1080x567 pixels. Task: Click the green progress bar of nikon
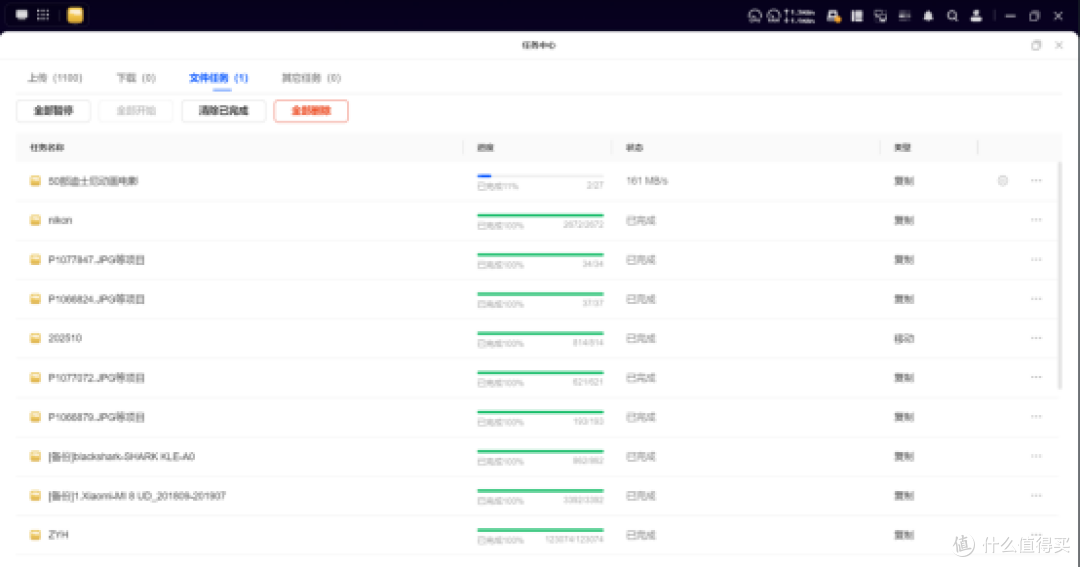pos(540,215)
